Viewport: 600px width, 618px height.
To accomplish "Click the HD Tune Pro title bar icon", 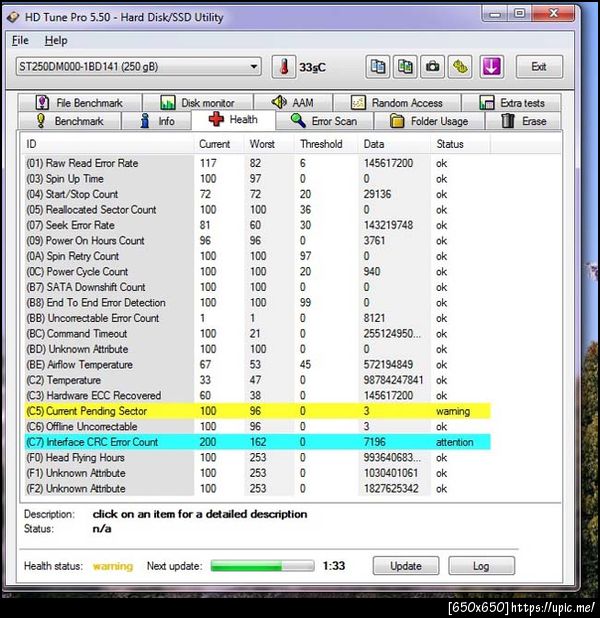I will point(13,17).
